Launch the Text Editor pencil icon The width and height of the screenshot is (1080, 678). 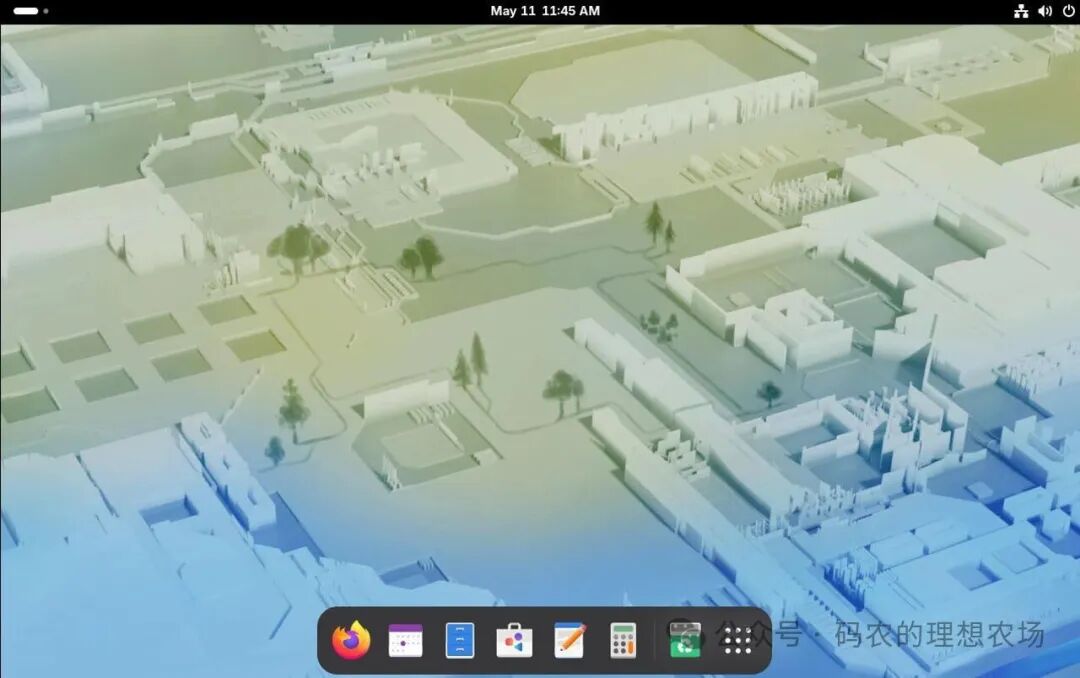click(570, 640)
